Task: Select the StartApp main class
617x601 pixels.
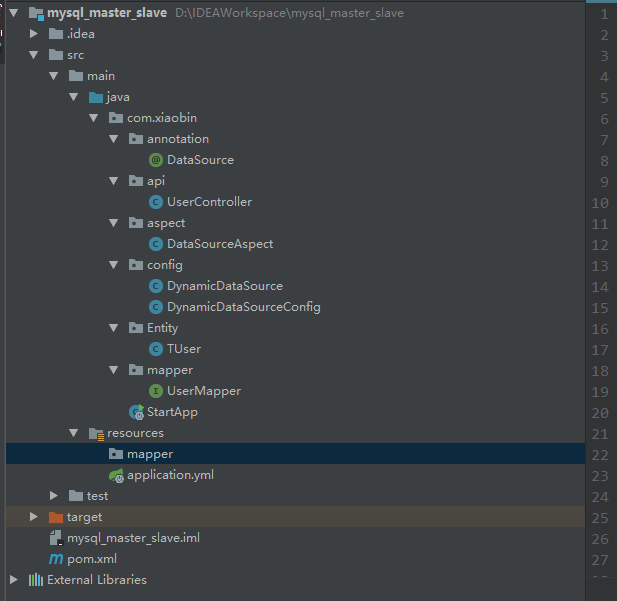Action: point(172,412)
